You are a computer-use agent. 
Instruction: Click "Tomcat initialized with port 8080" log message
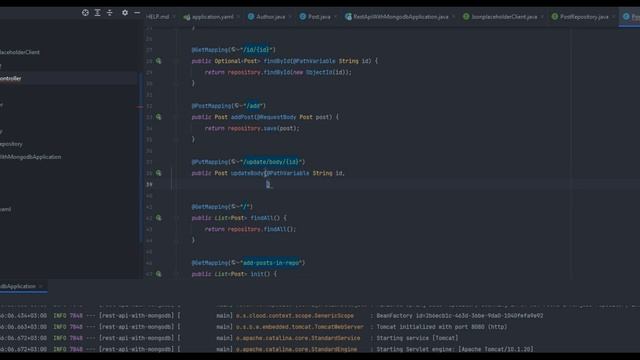pos(442,327)
